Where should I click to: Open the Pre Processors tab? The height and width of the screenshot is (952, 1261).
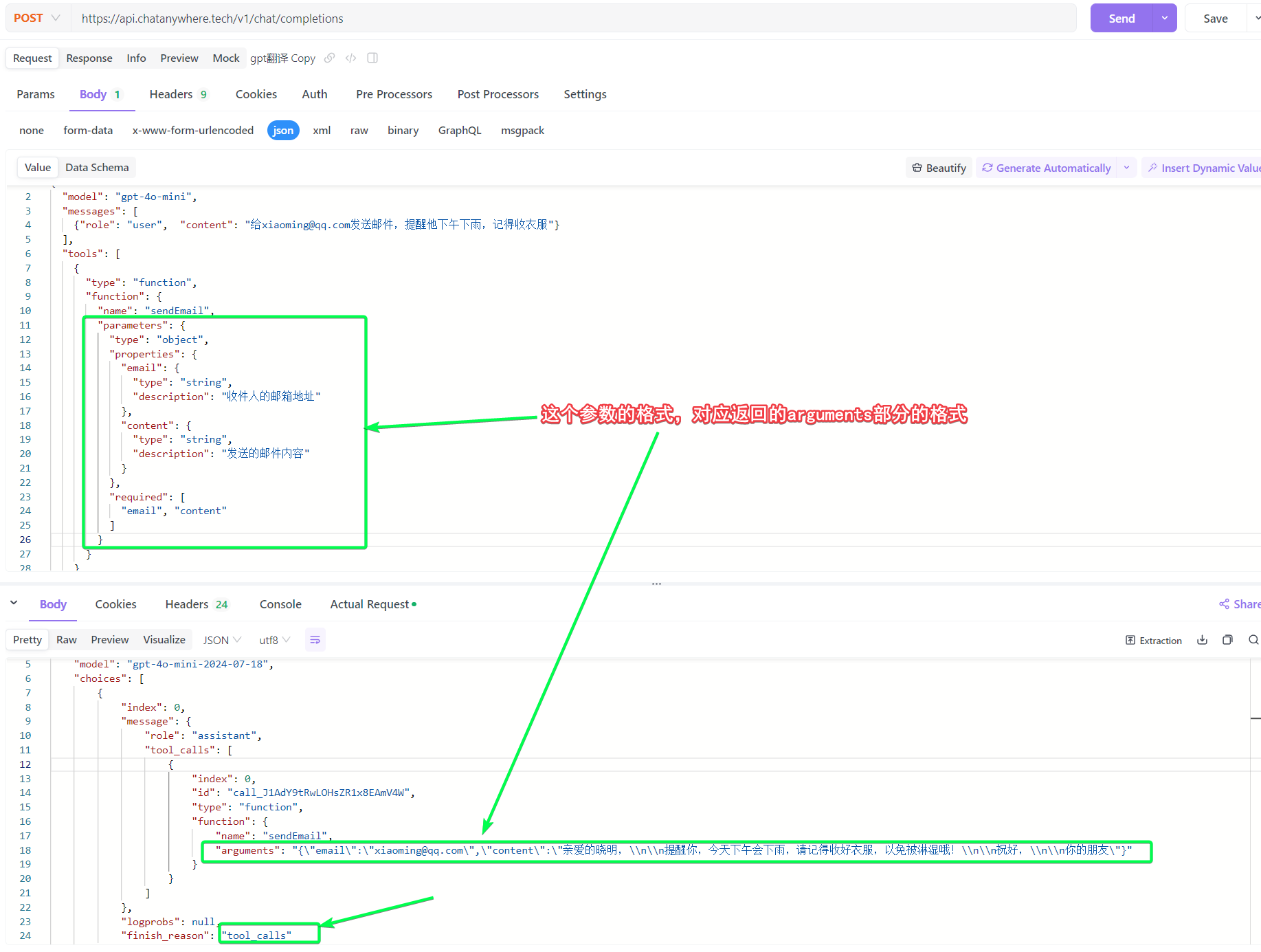pyautogui.click(x=394, y=94)
